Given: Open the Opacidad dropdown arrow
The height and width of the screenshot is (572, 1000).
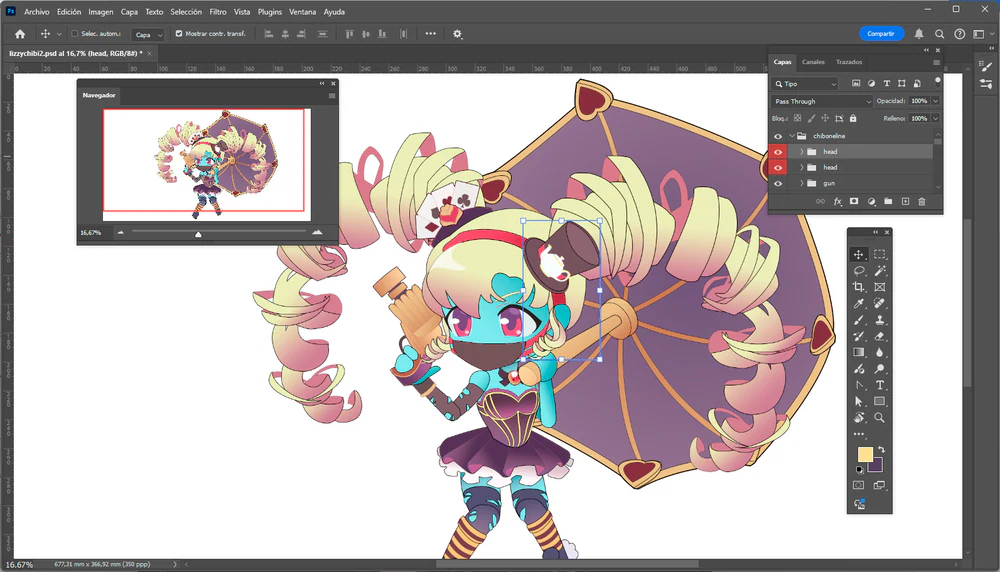Looking at the screenshot, I should tap(936, 101).
